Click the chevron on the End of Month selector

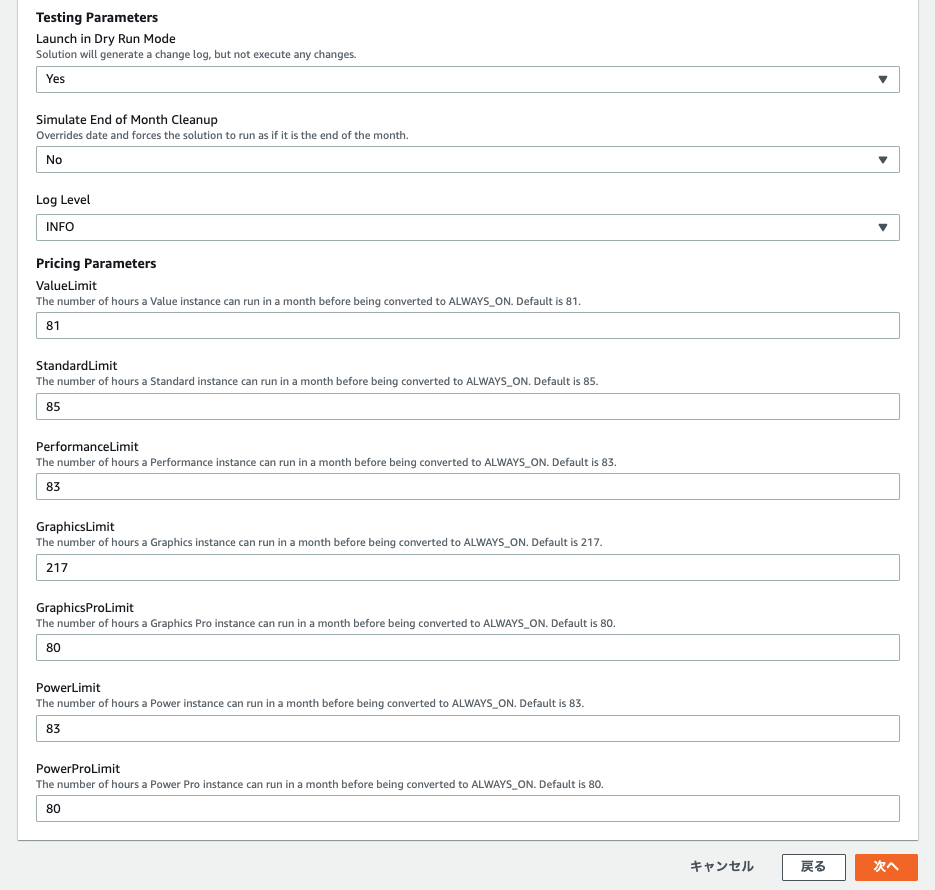(x=883, y=159)
